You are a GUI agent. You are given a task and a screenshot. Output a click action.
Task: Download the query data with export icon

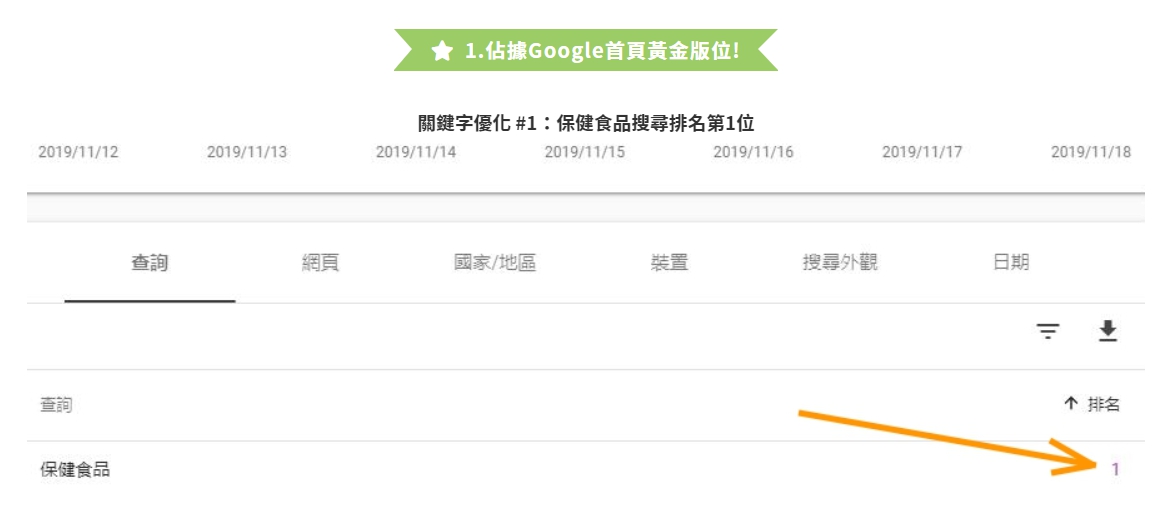coord(1108,332)
